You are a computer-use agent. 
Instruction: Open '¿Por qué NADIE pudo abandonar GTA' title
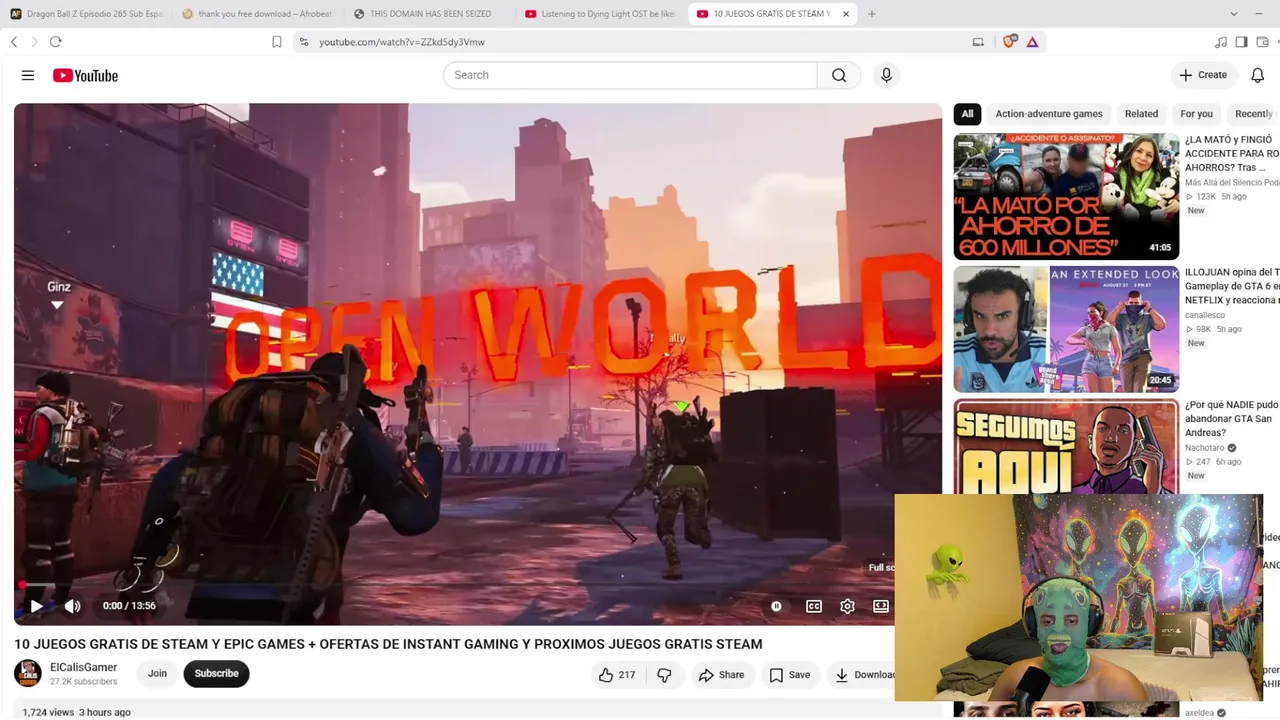pos(1232,419)
